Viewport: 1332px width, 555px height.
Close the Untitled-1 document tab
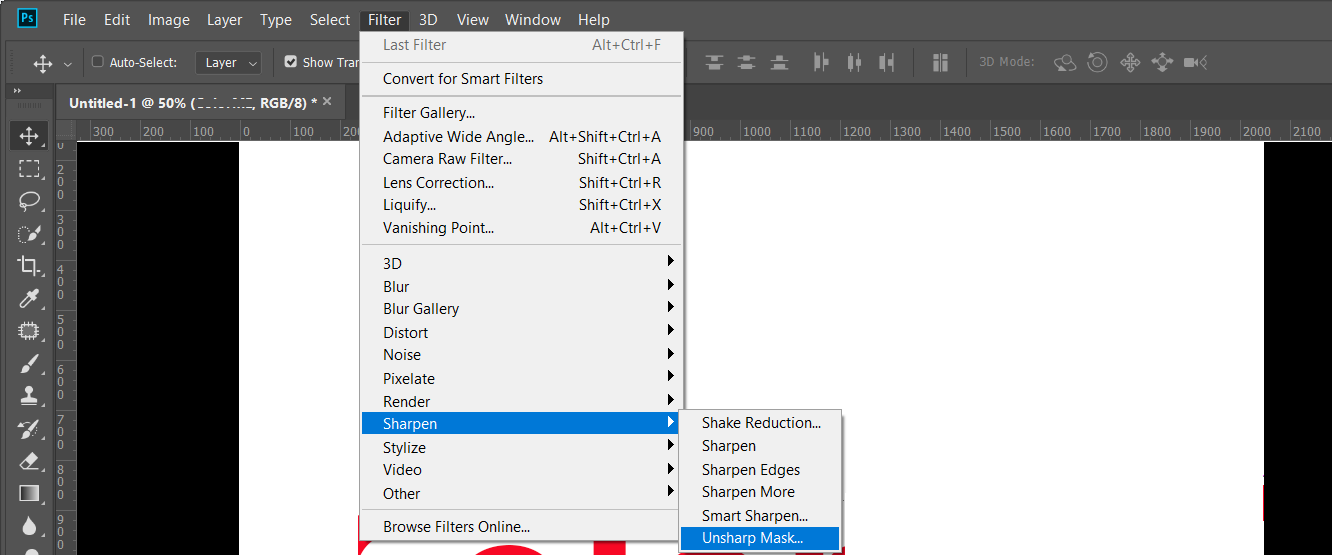[327, 102]
